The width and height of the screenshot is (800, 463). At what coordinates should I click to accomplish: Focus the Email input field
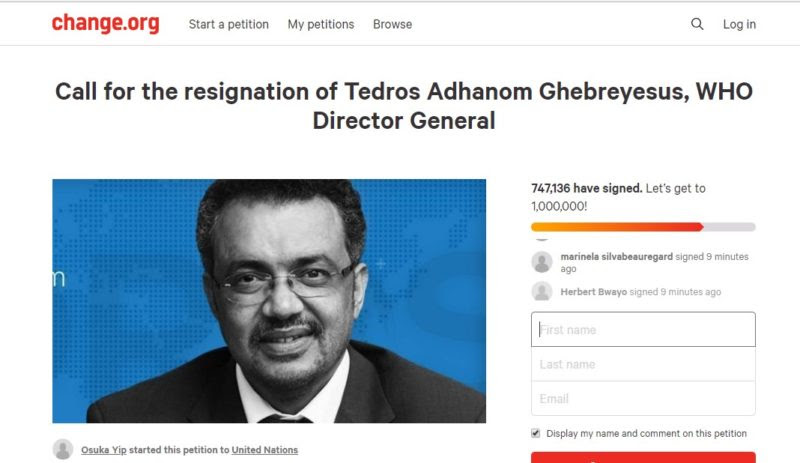[x=643, y=398]
